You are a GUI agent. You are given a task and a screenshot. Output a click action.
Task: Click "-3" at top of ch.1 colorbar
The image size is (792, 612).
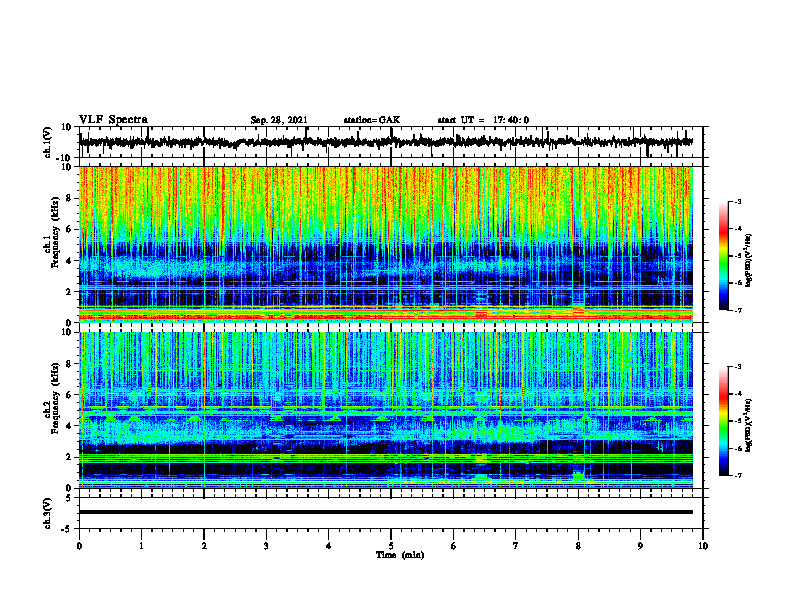click(x=738, y=202)
